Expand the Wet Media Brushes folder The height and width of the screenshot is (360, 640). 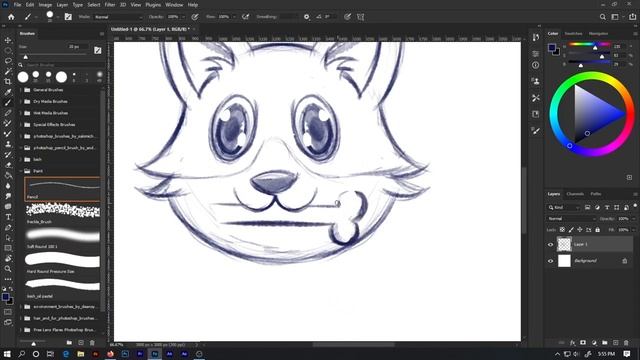pos(21,113)
